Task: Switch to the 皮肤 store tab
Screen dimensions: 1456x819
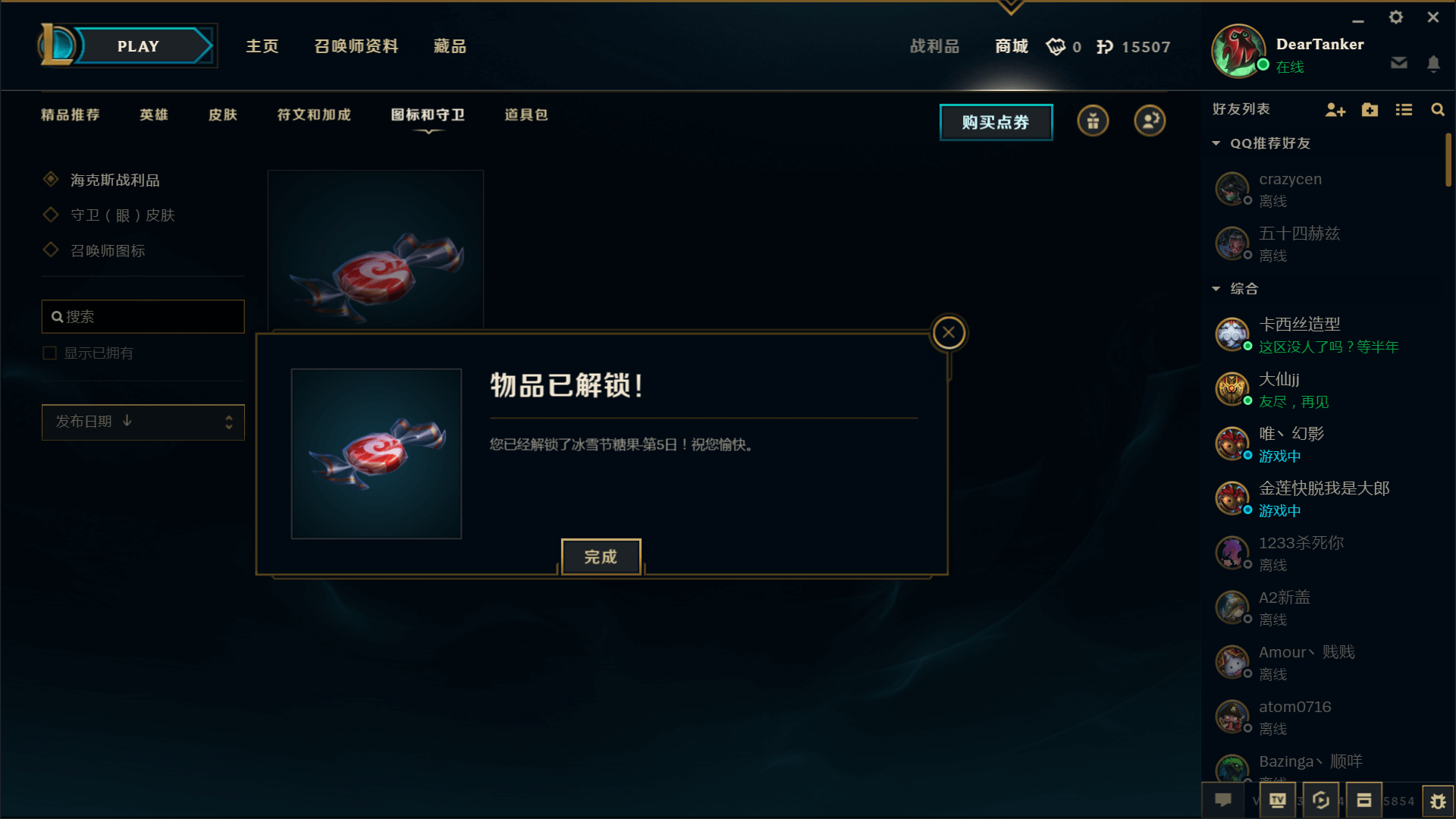Action: pyautogui.click(x=223, y=115)
